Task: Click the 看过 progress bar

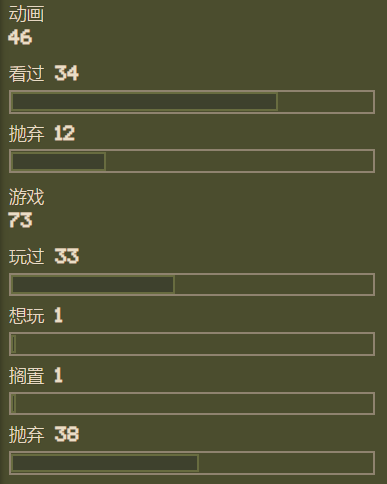Action: [192, 102]
